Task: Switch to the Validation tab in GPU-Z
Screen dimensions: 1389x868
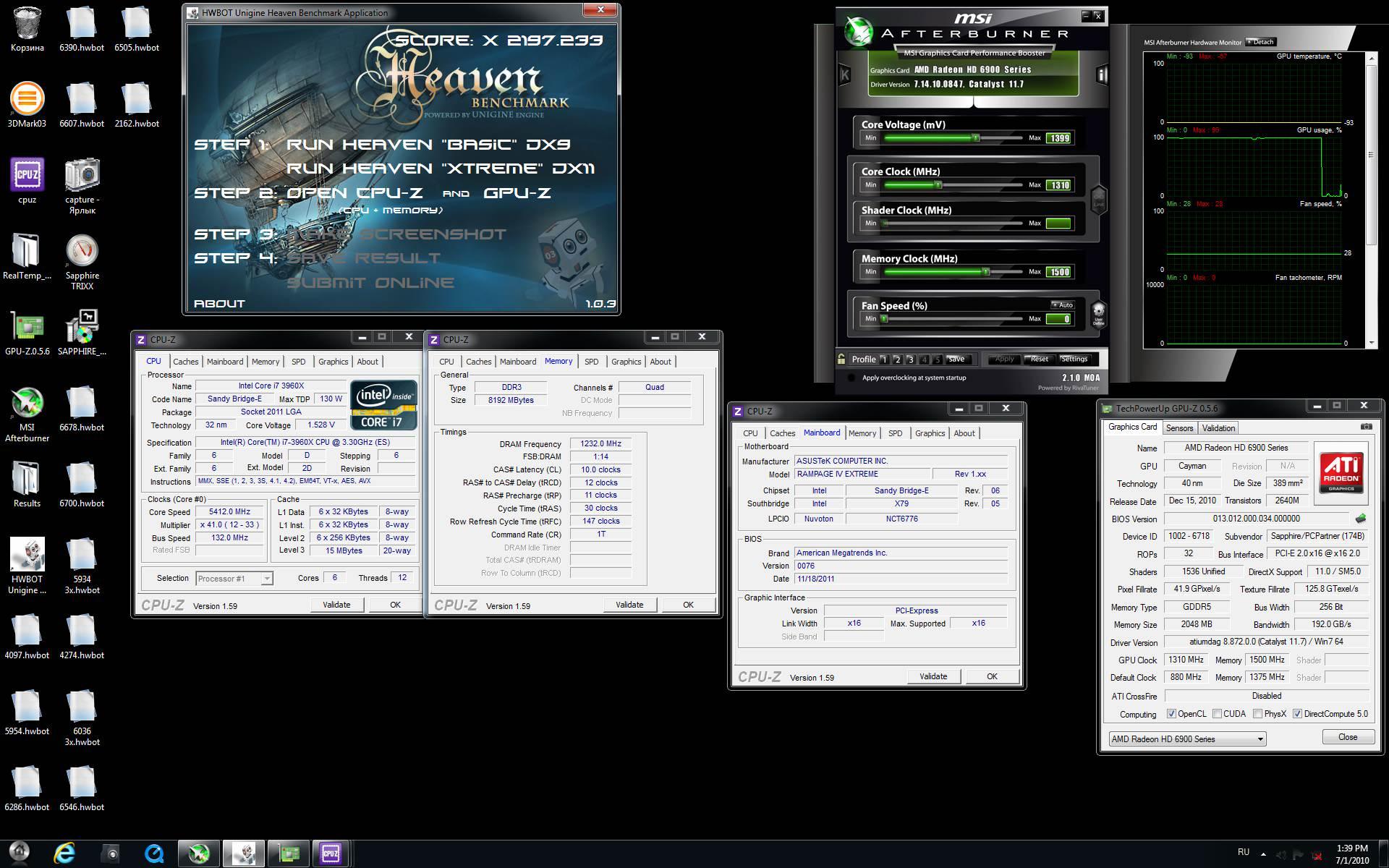Action: 1218,427
